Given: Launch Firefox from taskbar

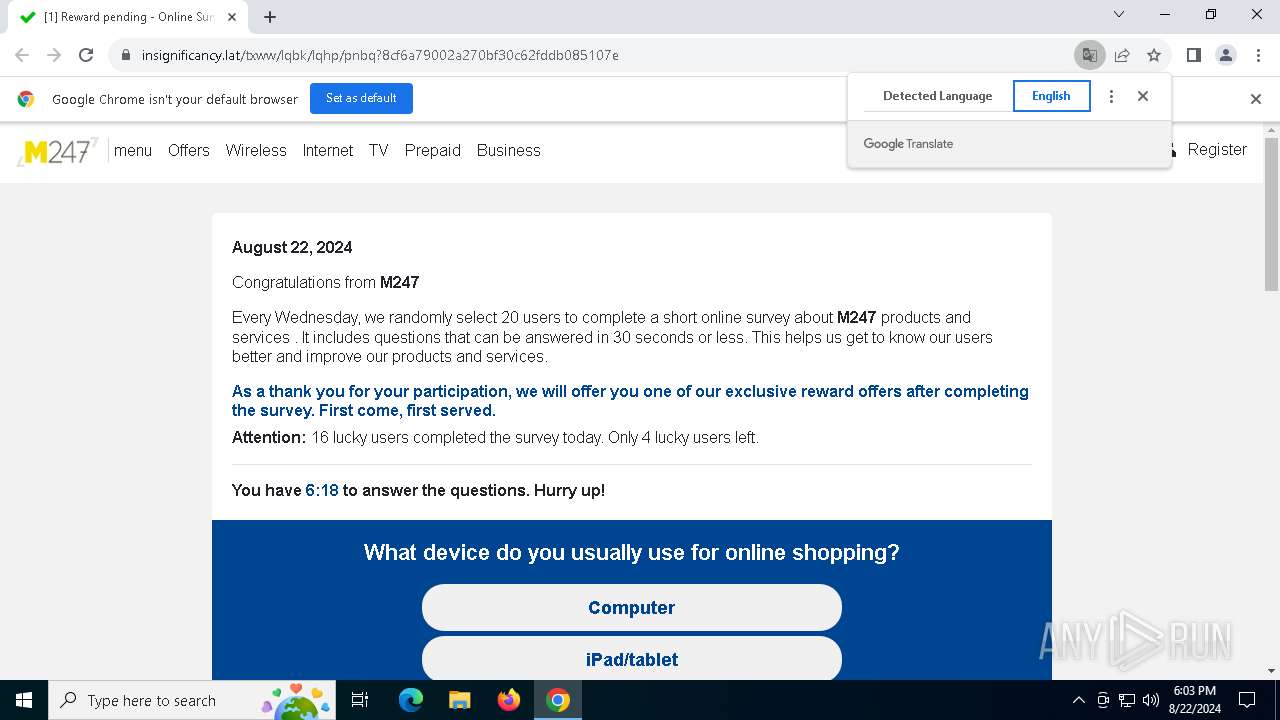Looking at the screenshot, I should 508,700.
